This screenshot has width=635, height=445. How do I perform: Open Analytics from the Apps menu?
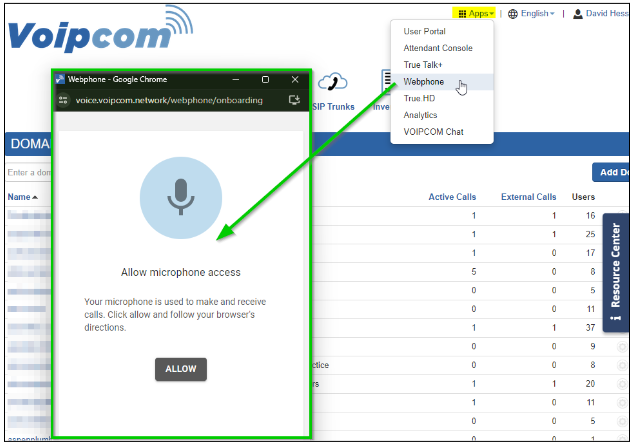coord(420,115)
